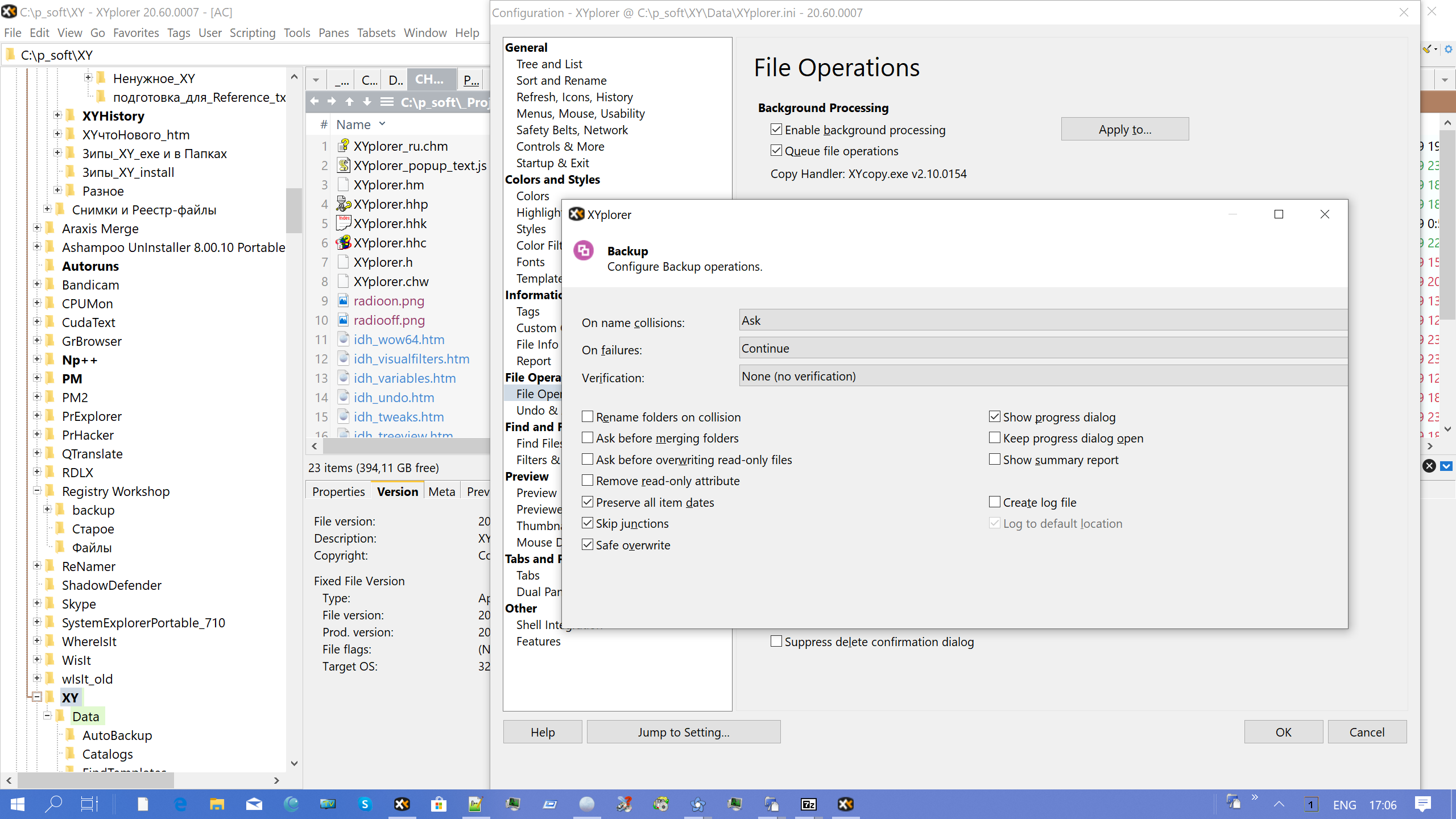1456x819 pixels.
Task: Click the XYplorer.hhk index file icon
Action: pos(343,224)
